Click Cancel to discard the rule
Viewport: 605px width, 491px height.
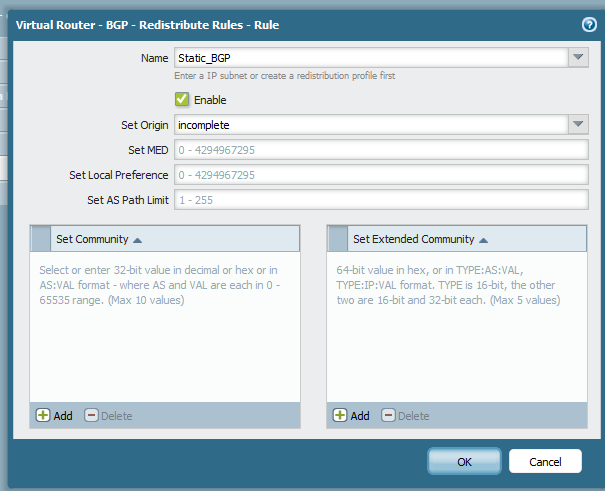point(545,461)
